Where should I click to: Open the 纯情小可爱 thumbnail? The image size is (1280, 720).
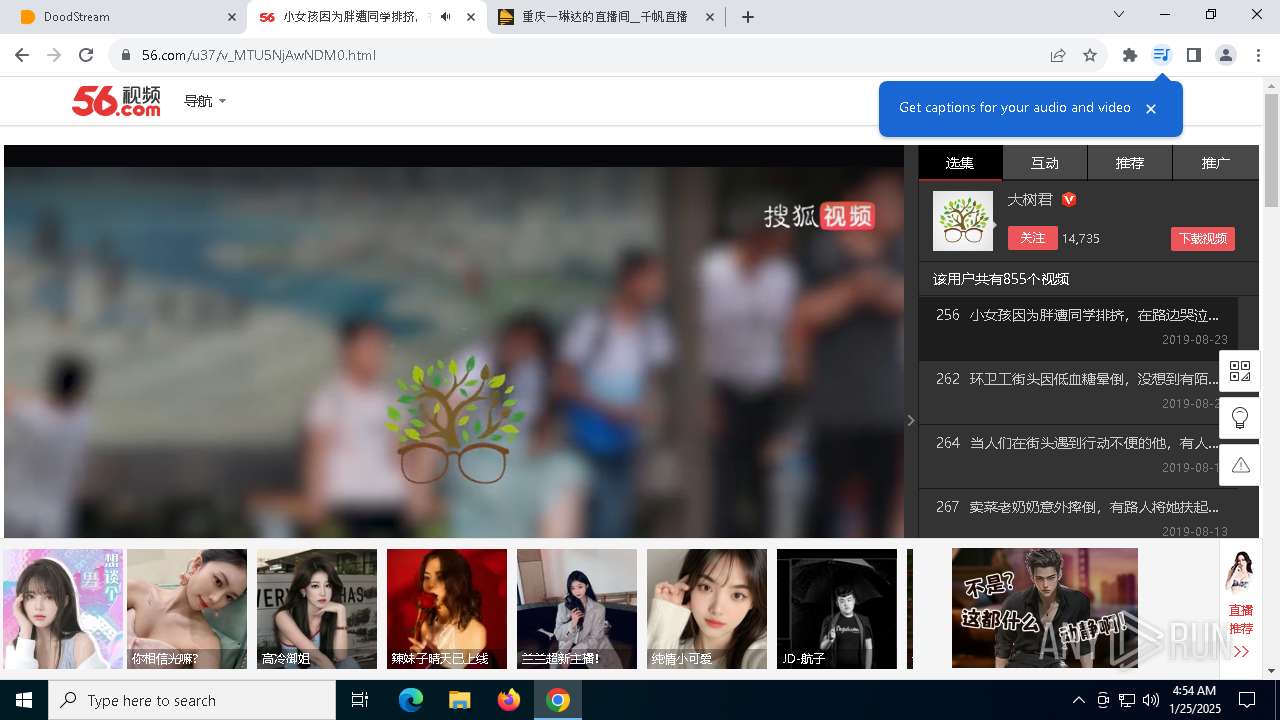pyautogui.click(x=707, y=609)
